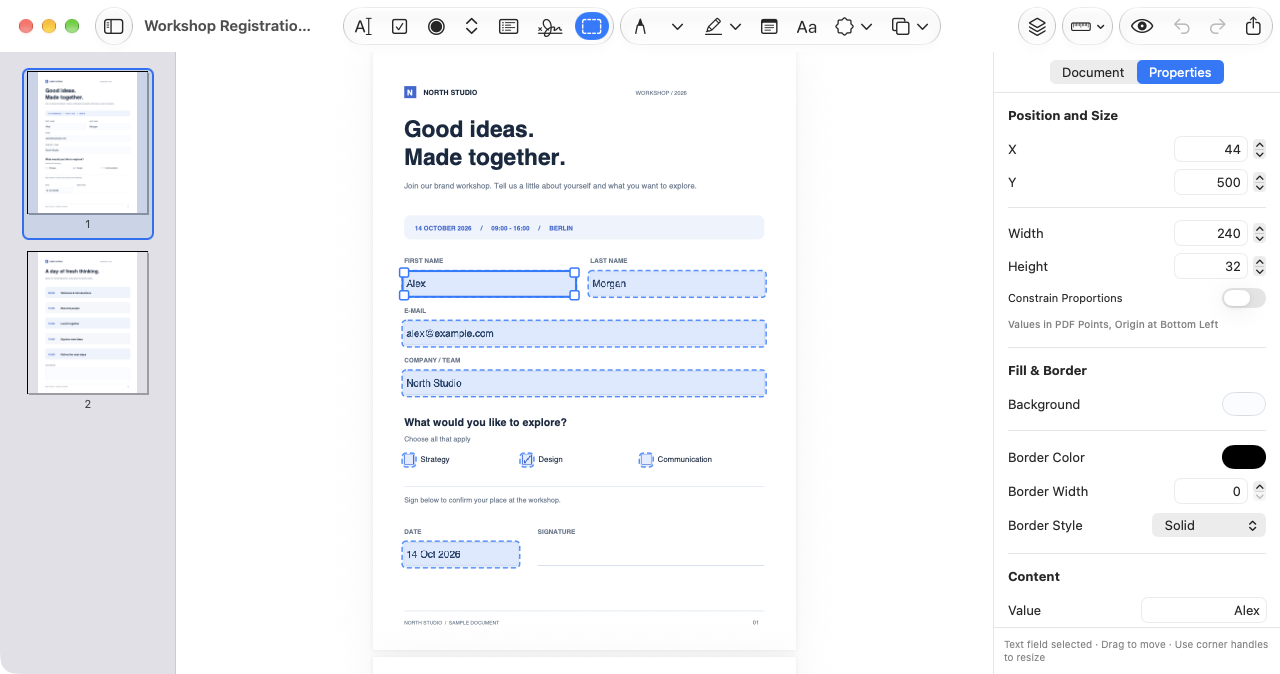Open the ruler tool dropdown arrow
1280x674 pixels.
pyautogui.click(x=1101, y=27)
